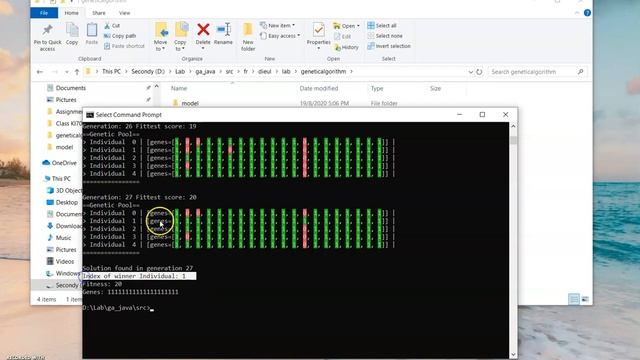Open the Easy access dropdown

[280, 36]
